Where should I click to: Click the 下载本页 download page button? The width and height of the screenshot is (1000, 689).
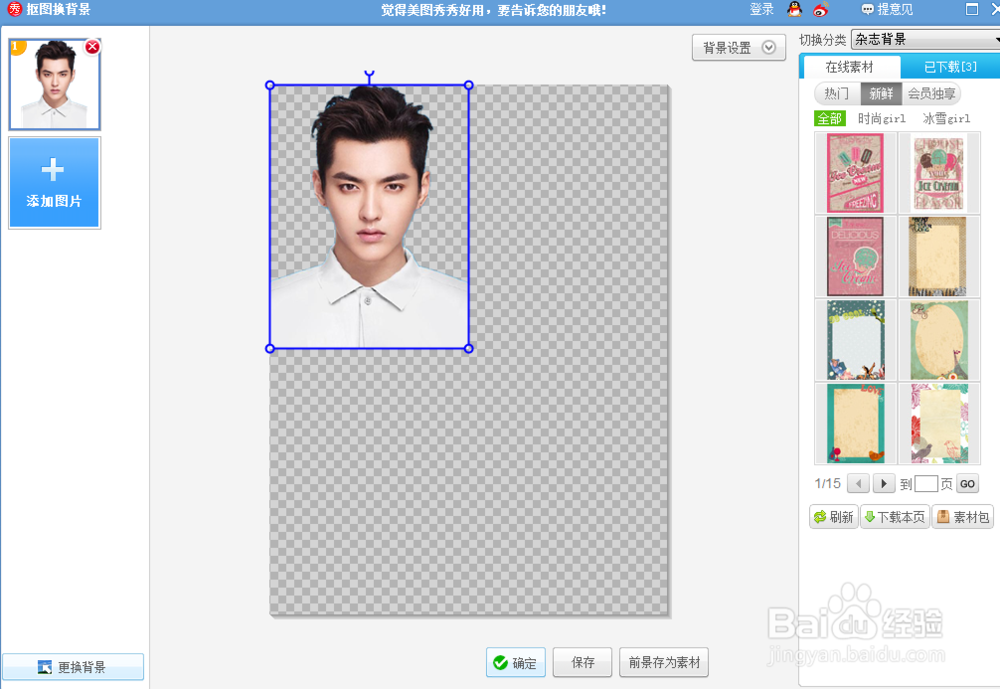click(x=895, y=517)
